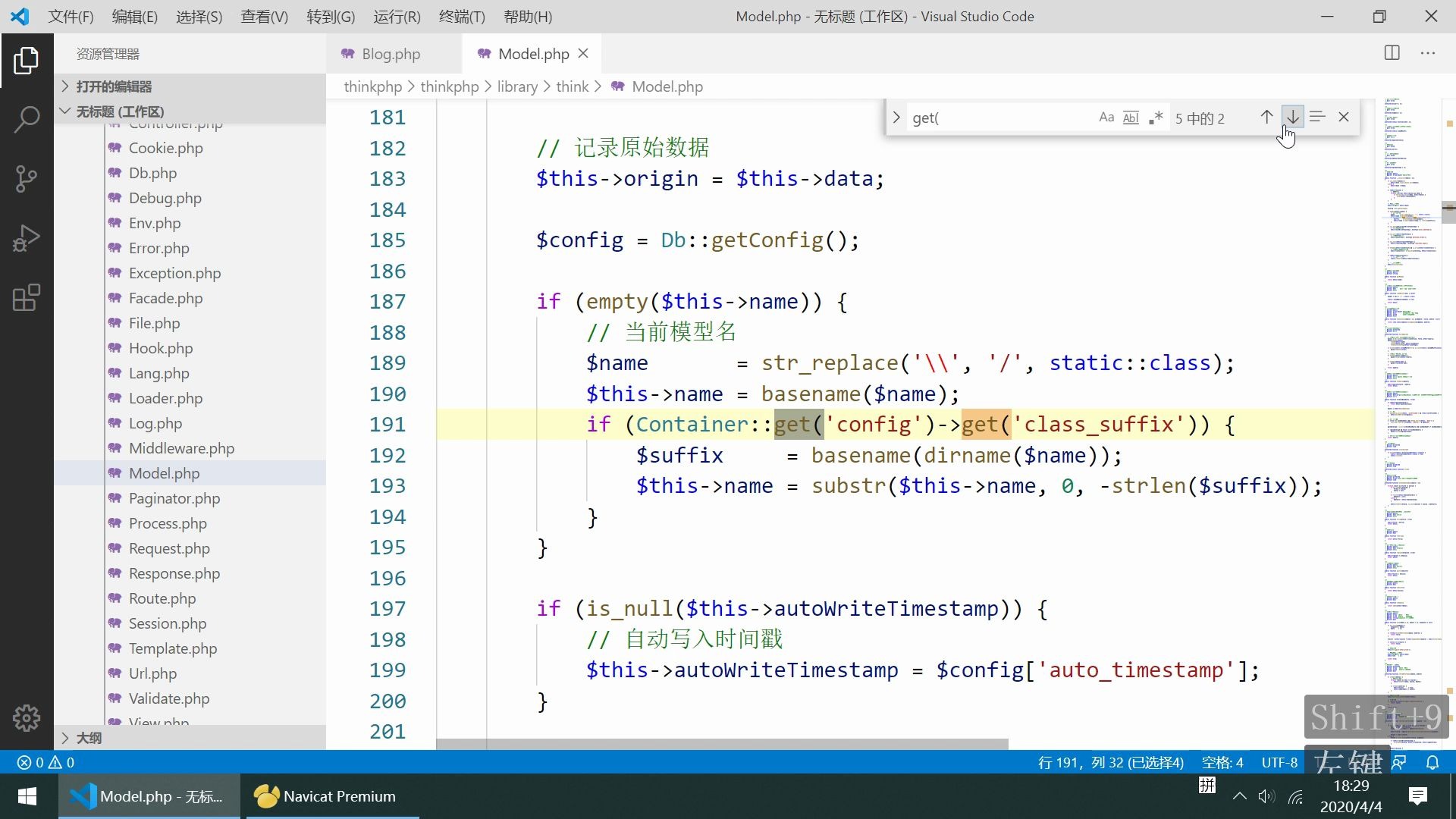Screen dimensions: 1456x819
Task: Click next match arrow in find
Action: coord(1291,117)
